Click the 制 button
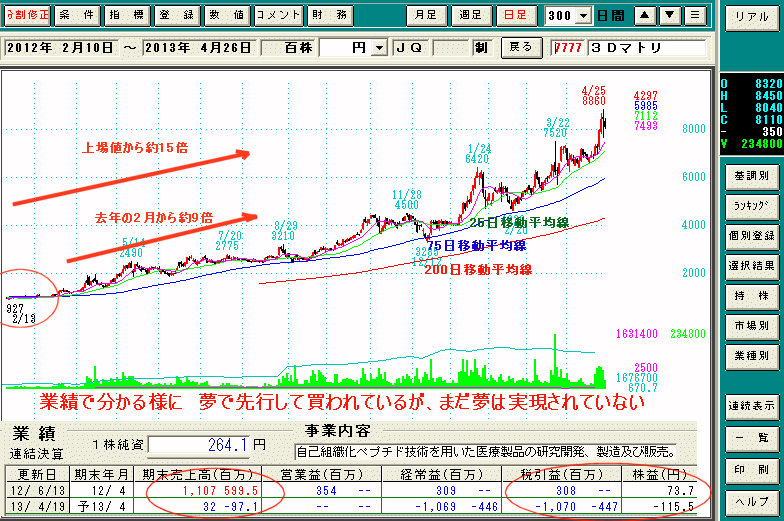This screenshot has width=784, height=521. (482, 48)
